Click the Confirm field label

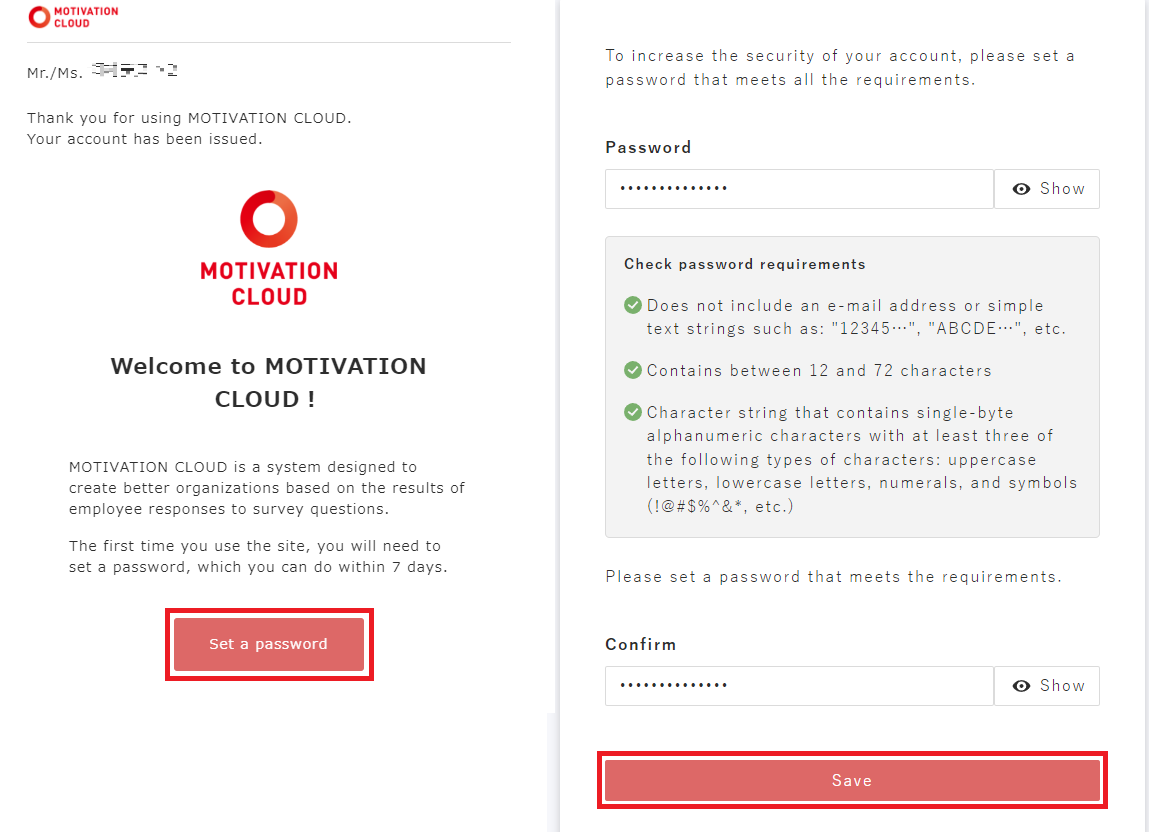point(641,644)
